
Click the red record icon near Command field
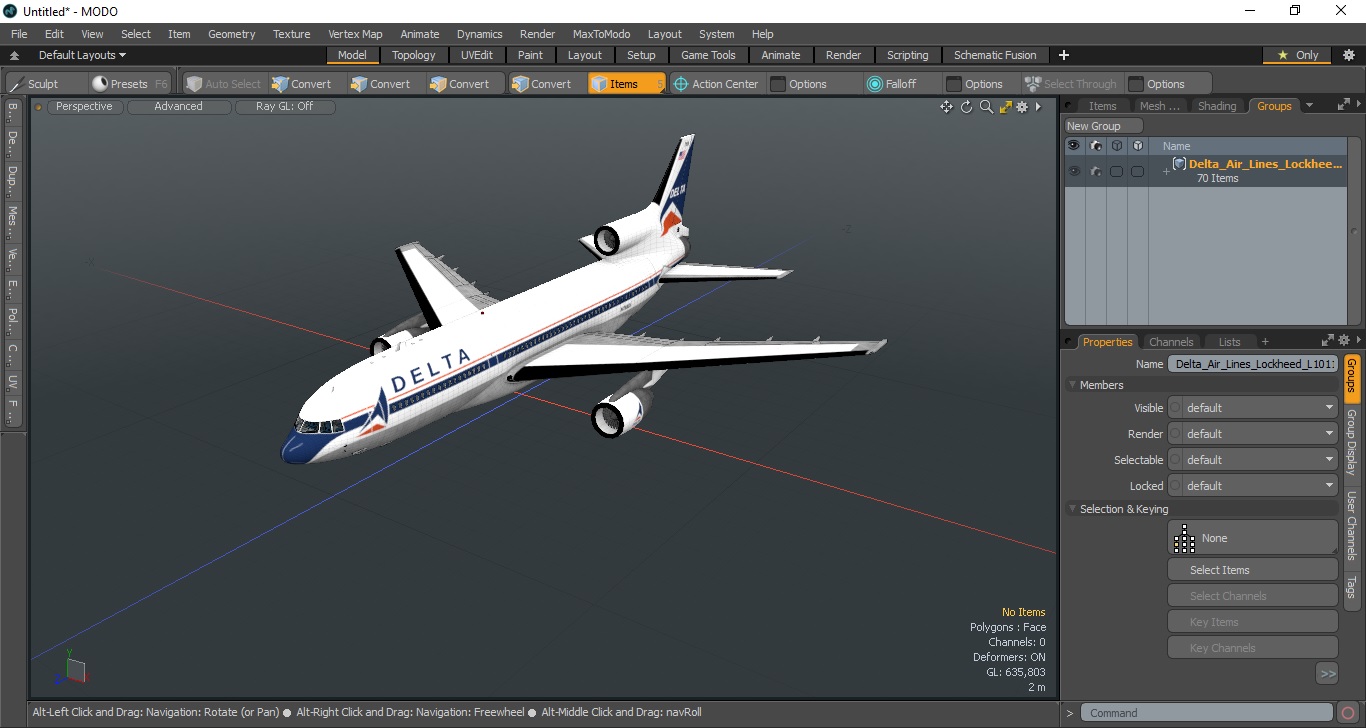coord(1349,713)
